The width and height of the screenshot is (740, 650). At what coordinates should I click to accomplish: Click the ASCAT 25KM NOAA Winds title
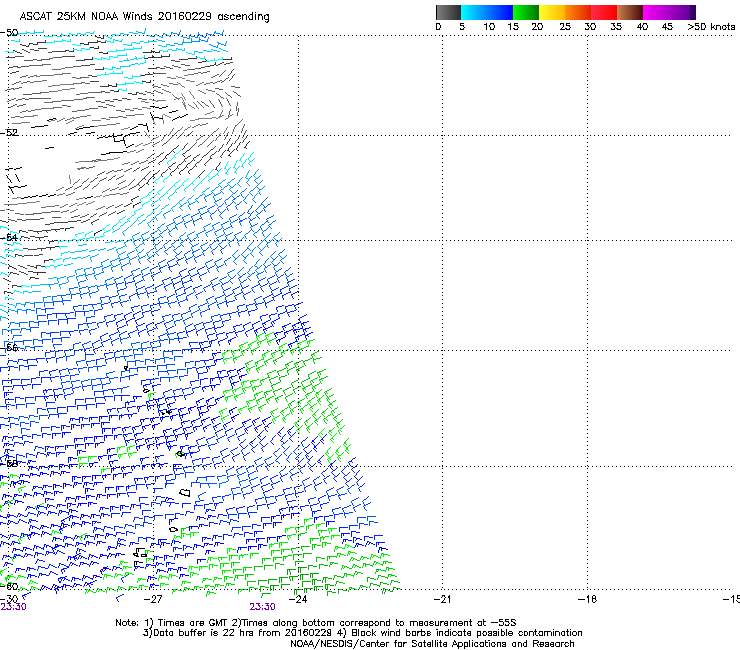(144, 16)
